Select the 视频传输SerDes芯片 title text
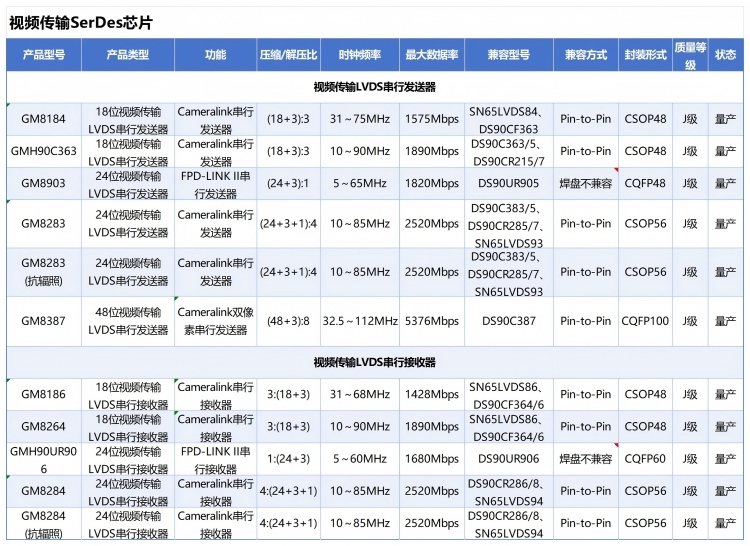Viewport: 750px width, 546px height. point(81,21)
